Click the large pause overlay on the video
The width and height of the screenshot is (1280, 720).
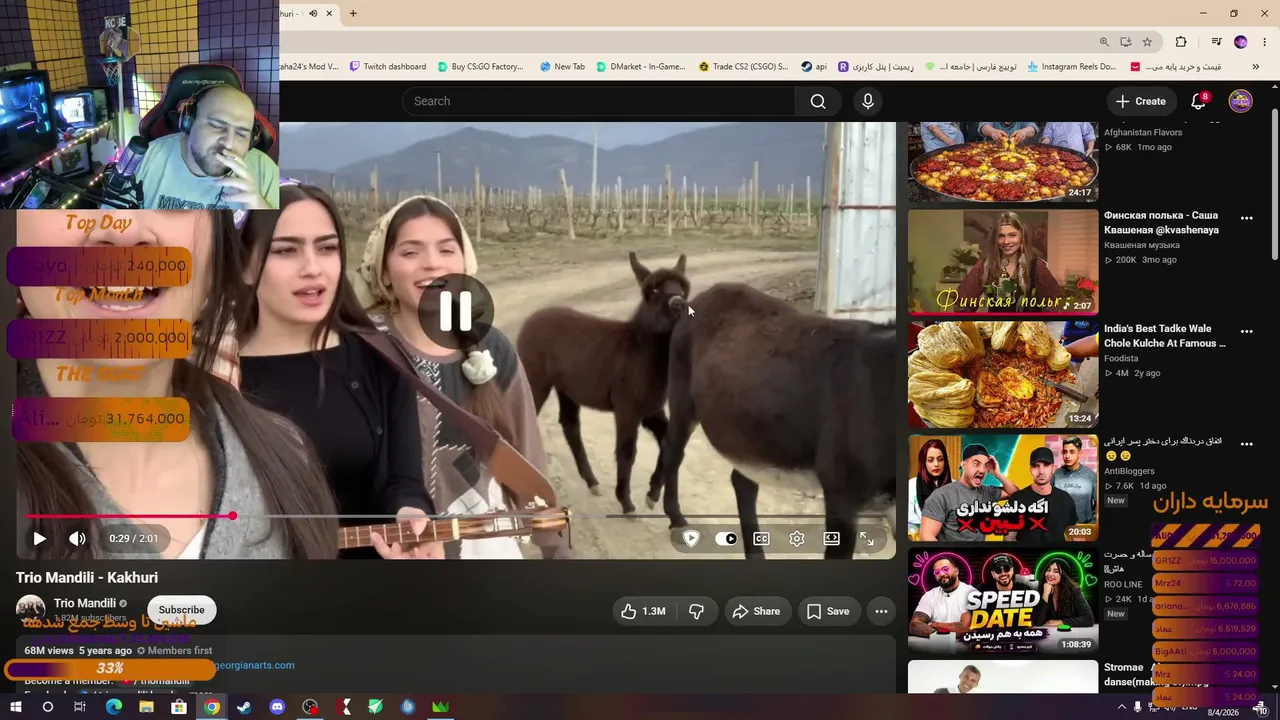(x=456, y=312)
